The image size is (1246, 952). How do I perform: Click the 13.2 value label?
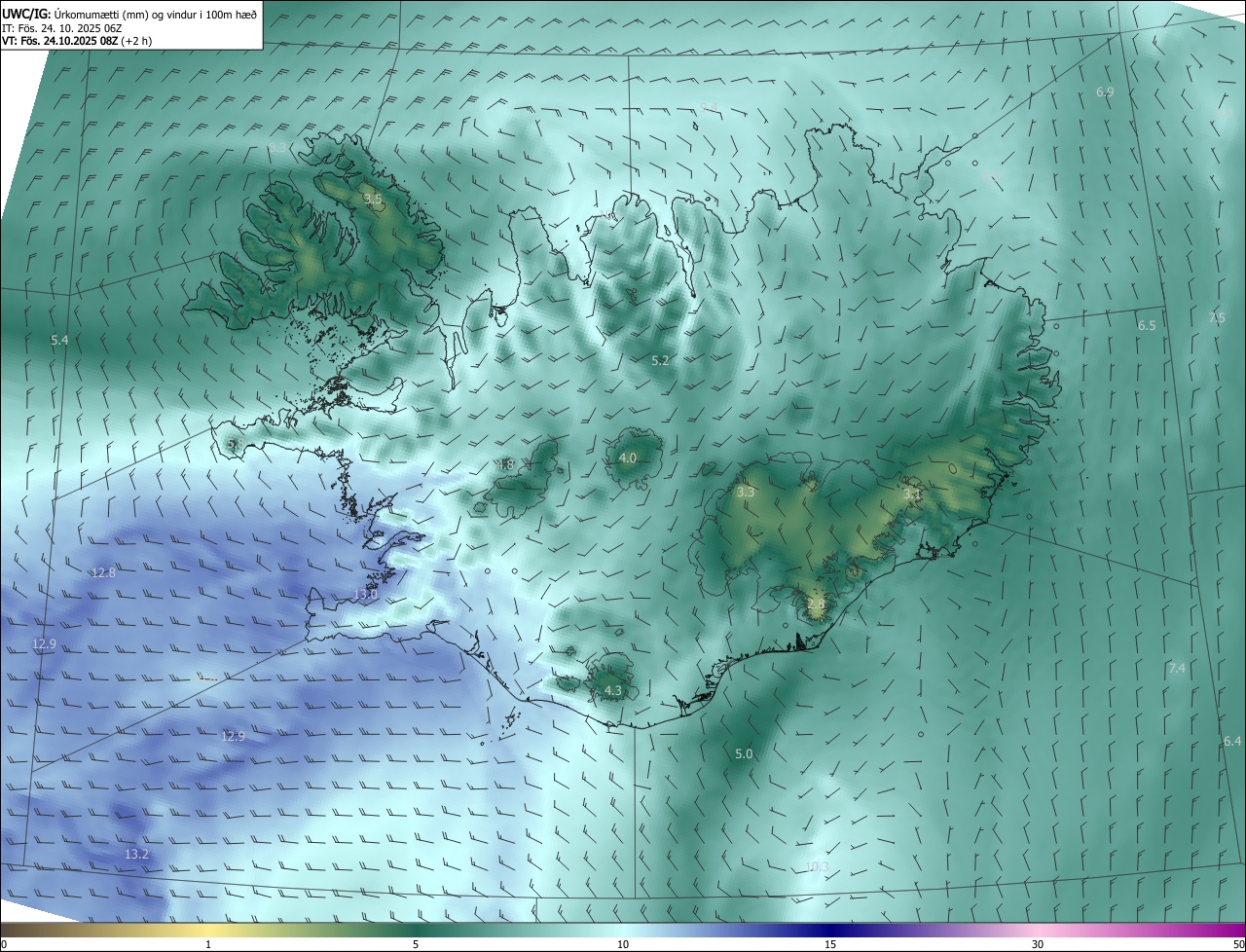[136, 854]
